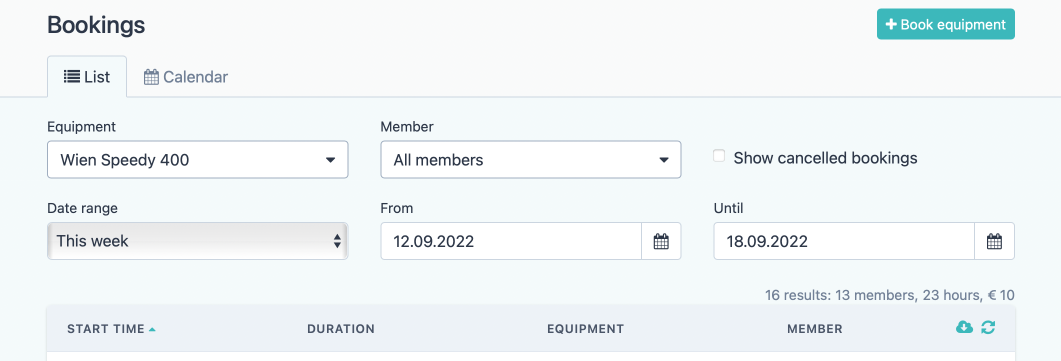The width and height of the screenshot is (1061, 361).
Task: Click the From date field 12.09.2022
Action: coord(511,241)
